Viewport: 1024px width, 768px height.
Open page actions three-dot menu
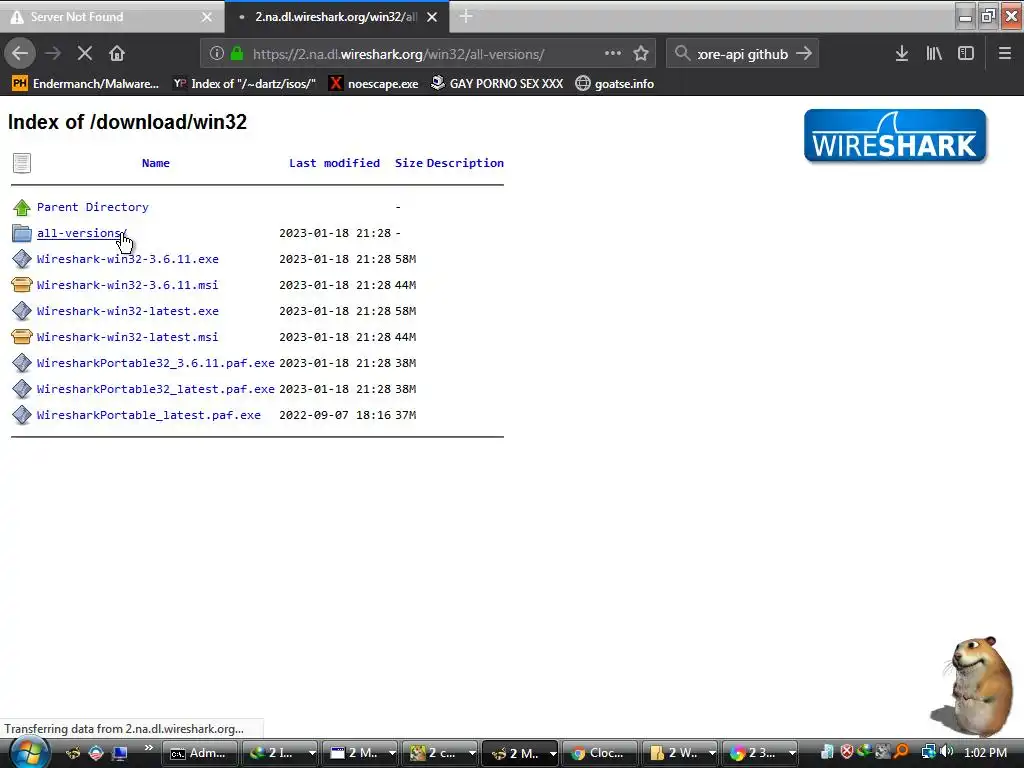point(613,54)
